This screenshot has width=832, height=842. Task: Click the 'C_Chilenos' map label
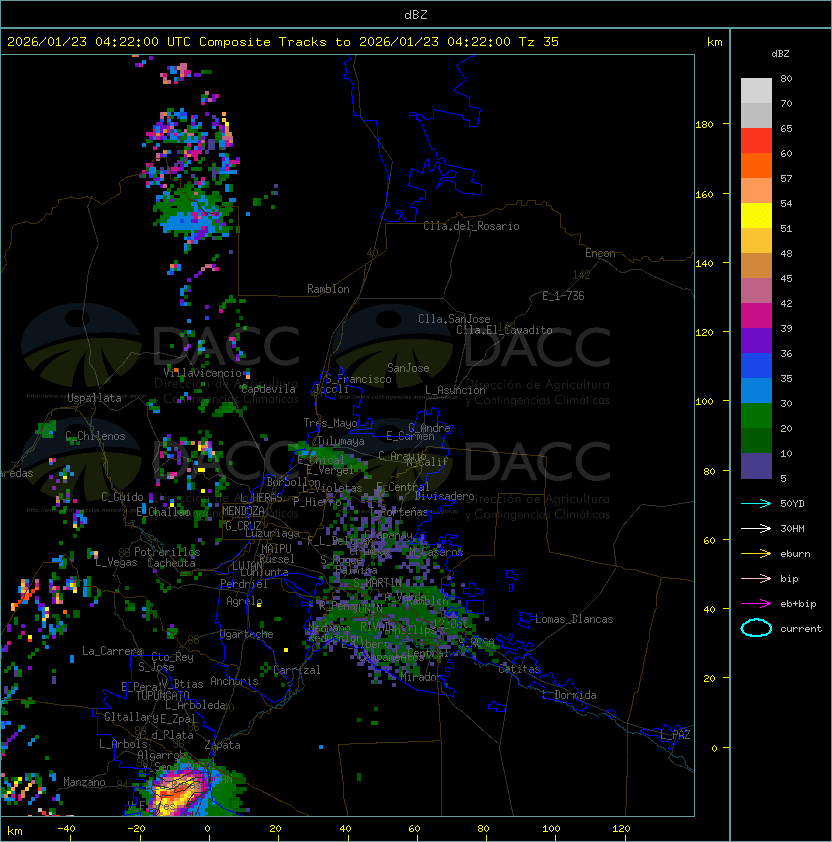[95, 436]
